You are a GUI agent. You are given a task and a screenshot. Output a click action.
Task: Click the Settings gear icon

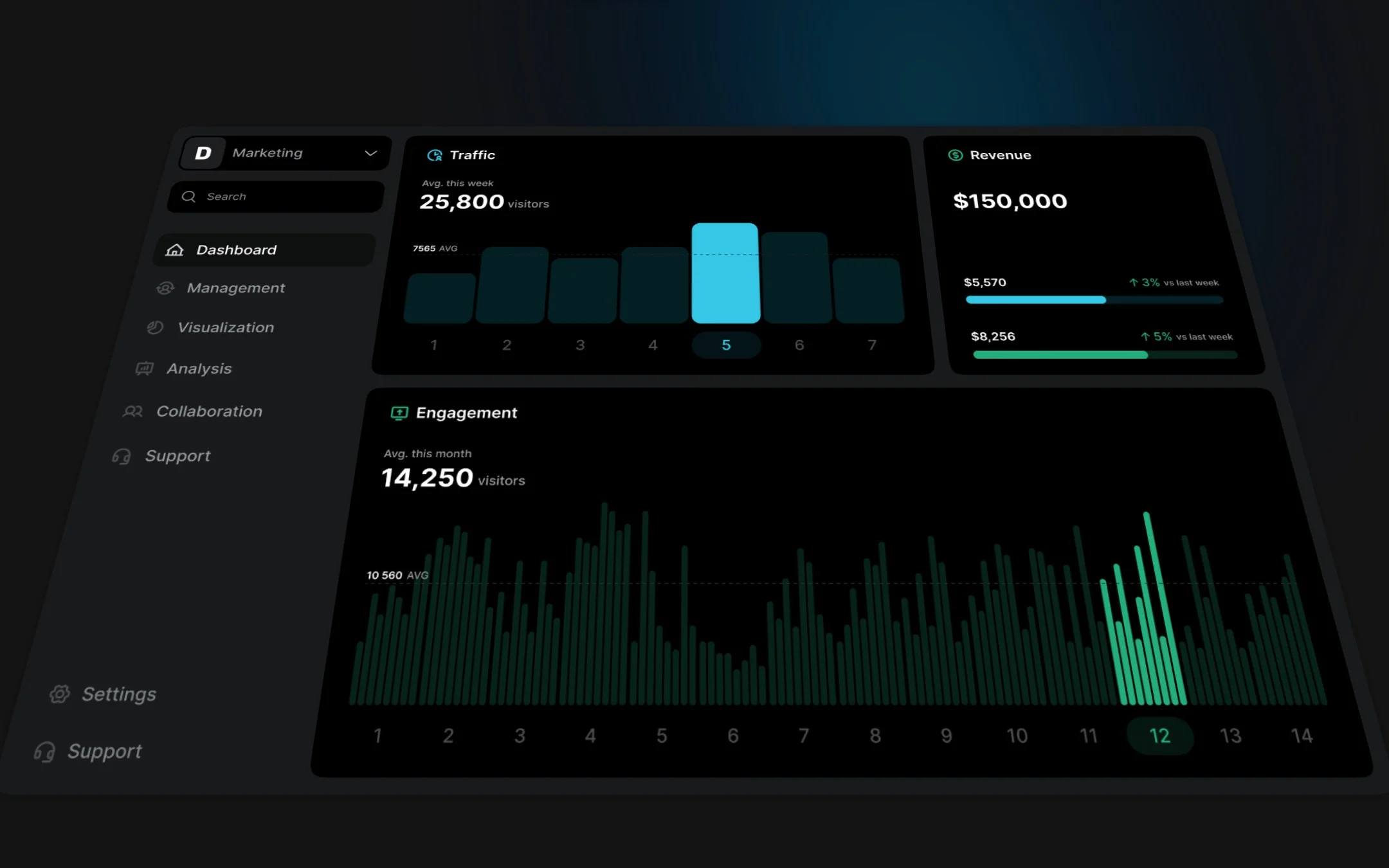pyautogui.click(x=60, y=694)
